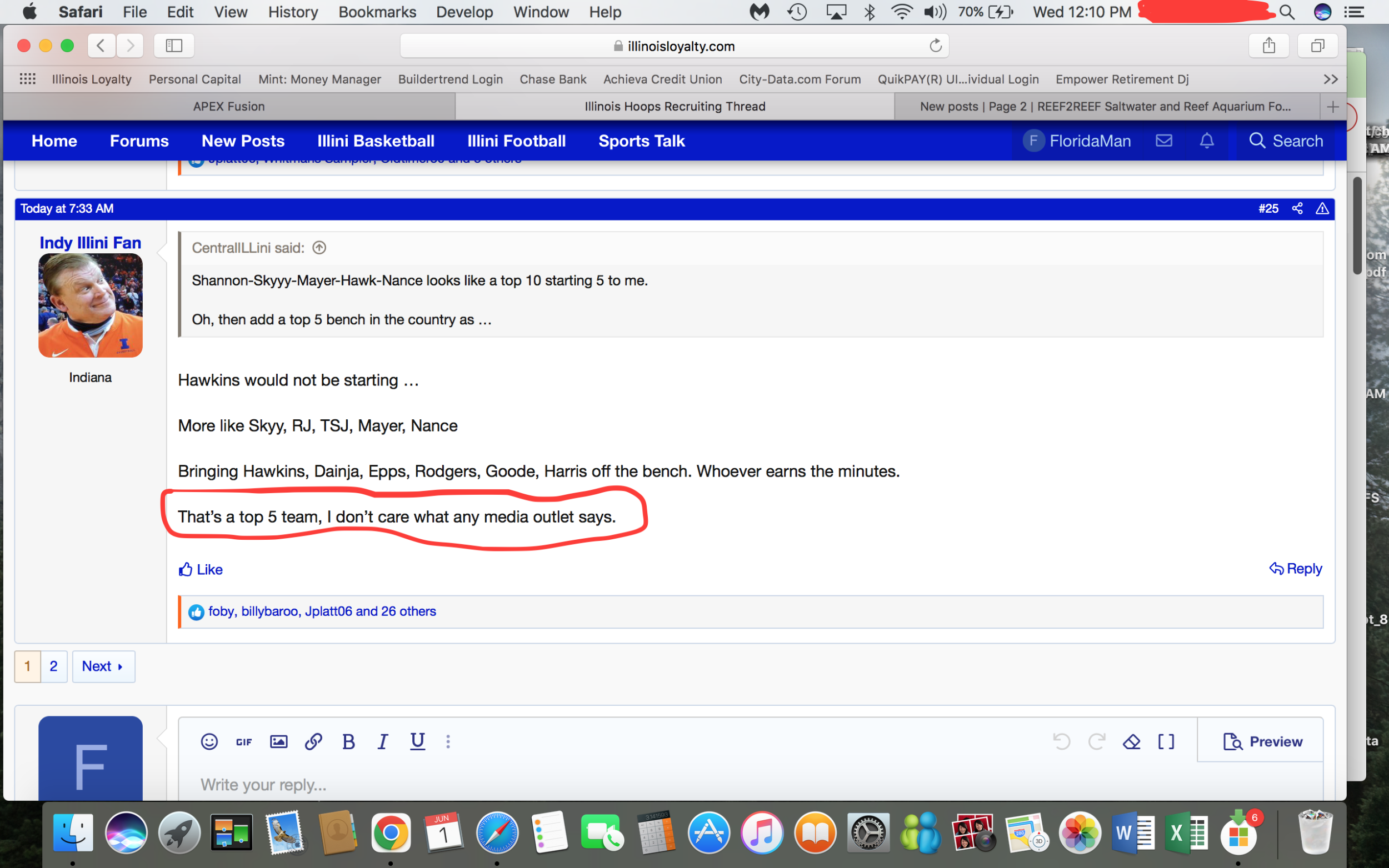
Task: Toggle bold formatting in the reply editor
Action: tap(348, 742)
